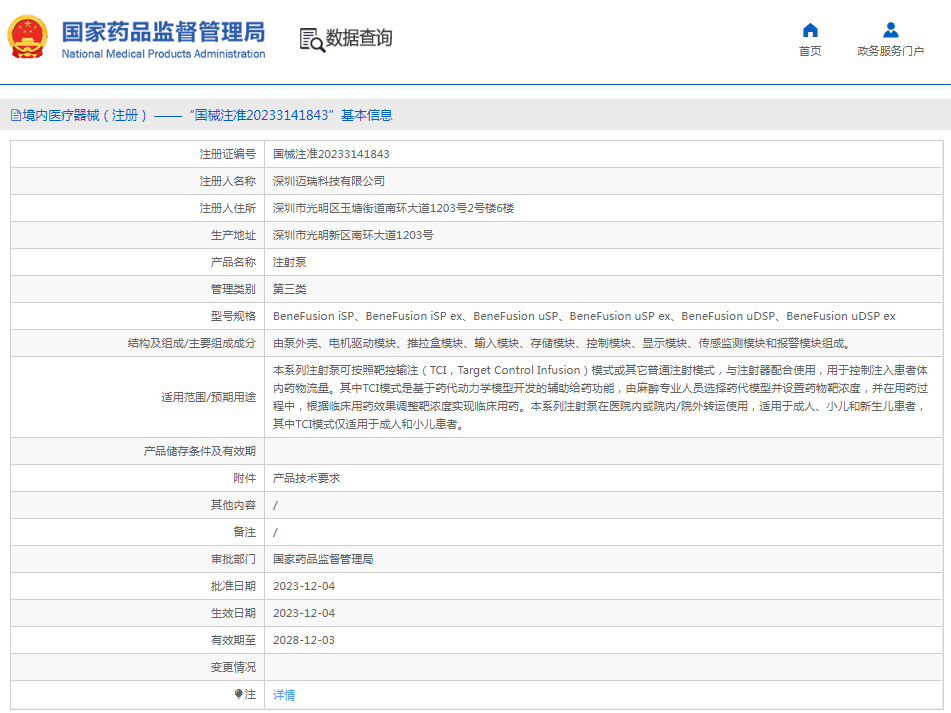Click the 生效日期 label cell

coord(138,613)
